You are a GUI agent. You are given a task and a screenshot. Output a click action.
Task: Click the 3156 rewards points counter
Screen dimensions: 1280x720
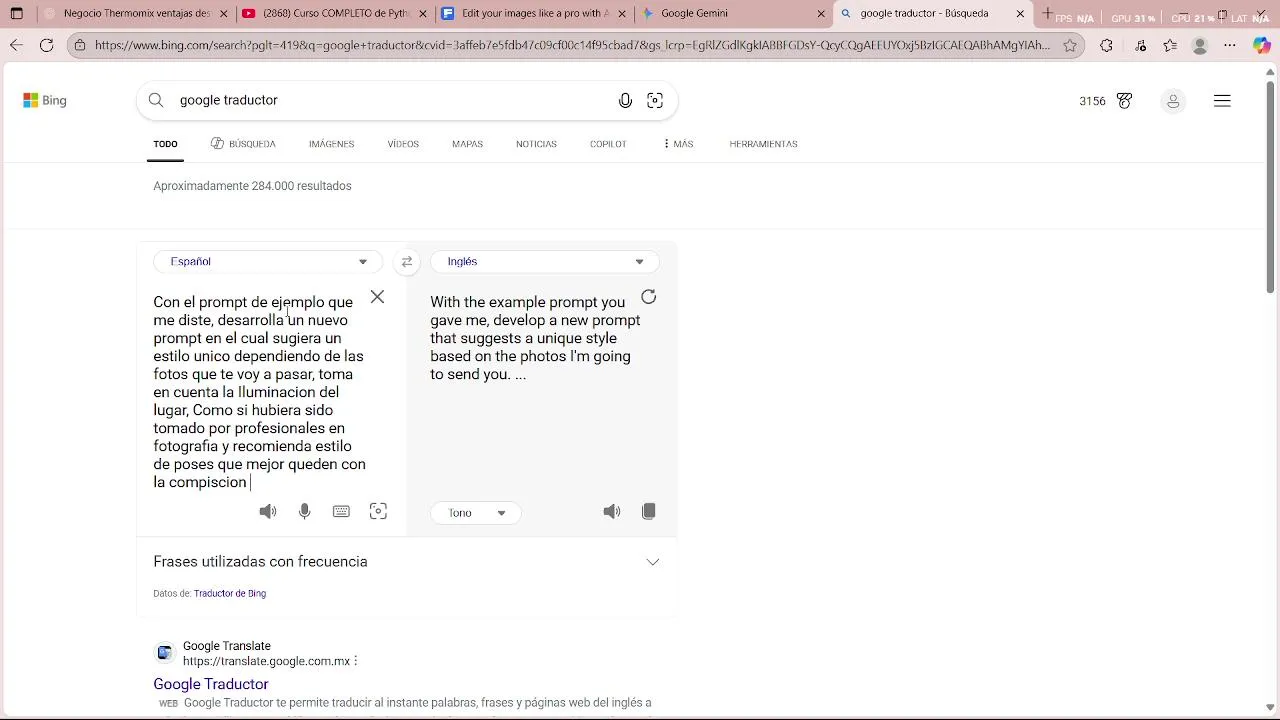point(1092,101)
